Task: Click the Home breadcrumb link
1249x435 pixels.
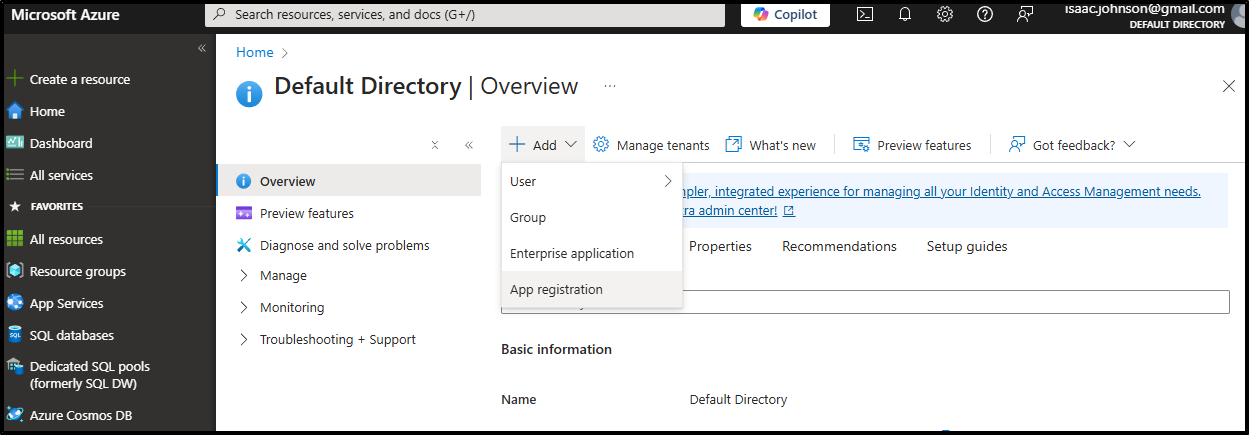Action: point(254,52)
